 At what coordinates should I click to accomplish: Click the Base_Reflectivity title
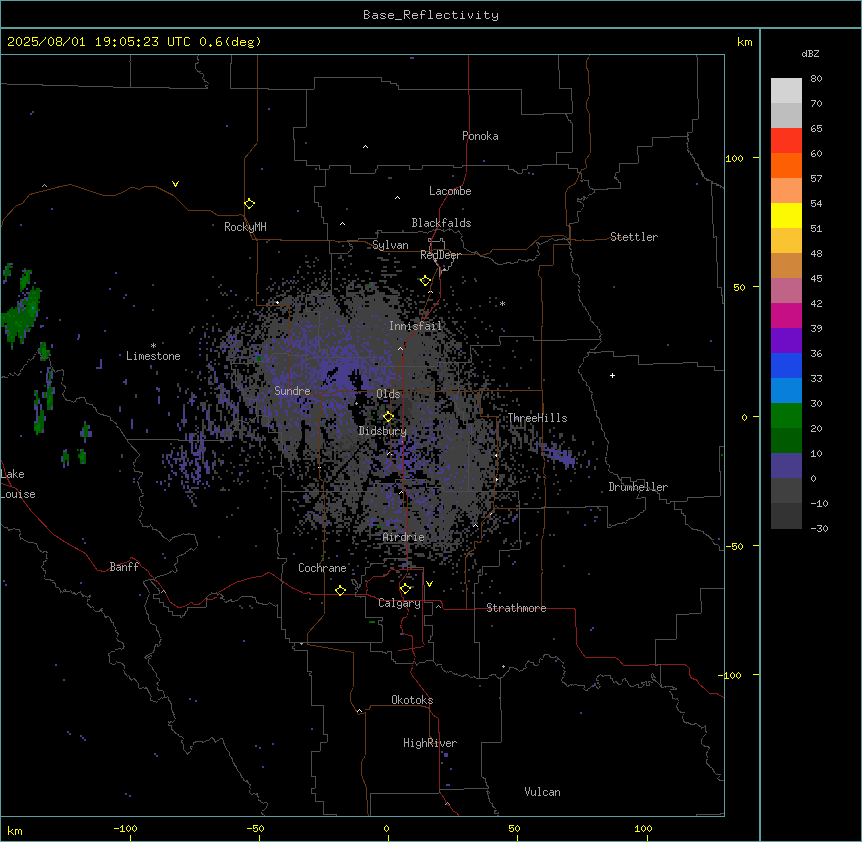pyautogui.click(x=431, y=15)
